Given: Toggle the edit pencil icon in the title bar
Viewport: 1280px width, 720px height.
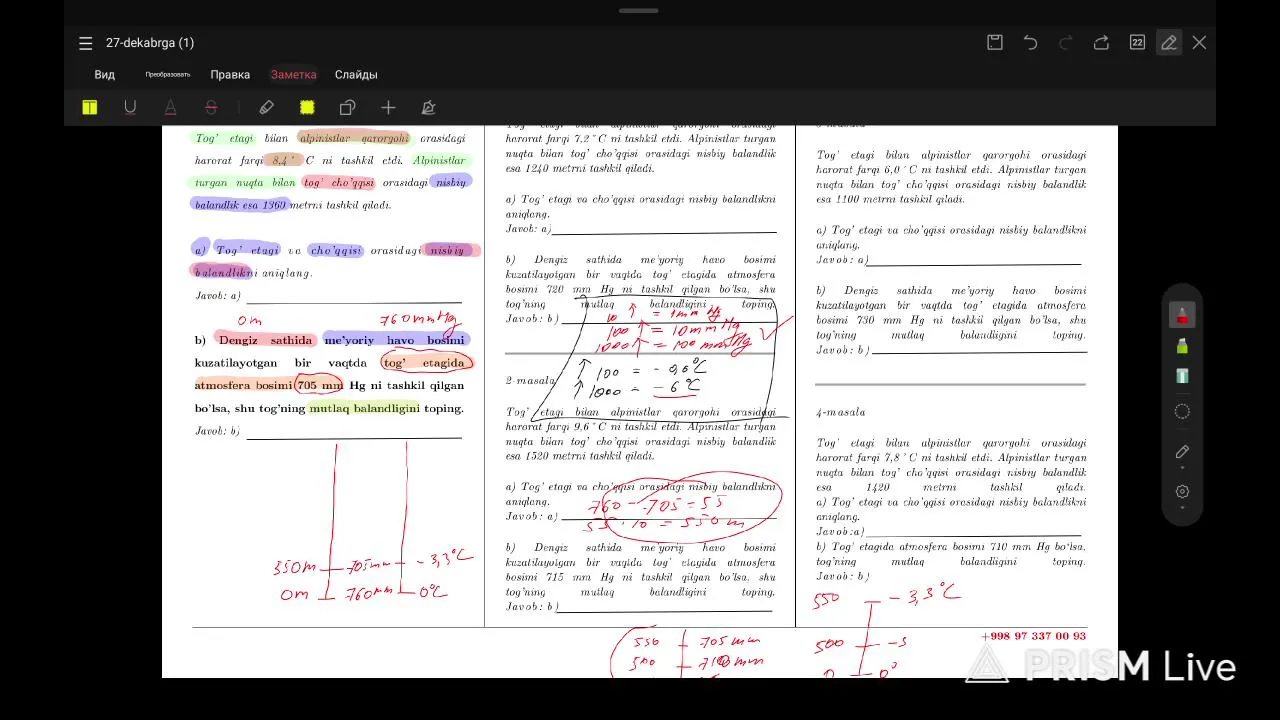Looking at the screenshot, I should click(x=1168, y=42).
